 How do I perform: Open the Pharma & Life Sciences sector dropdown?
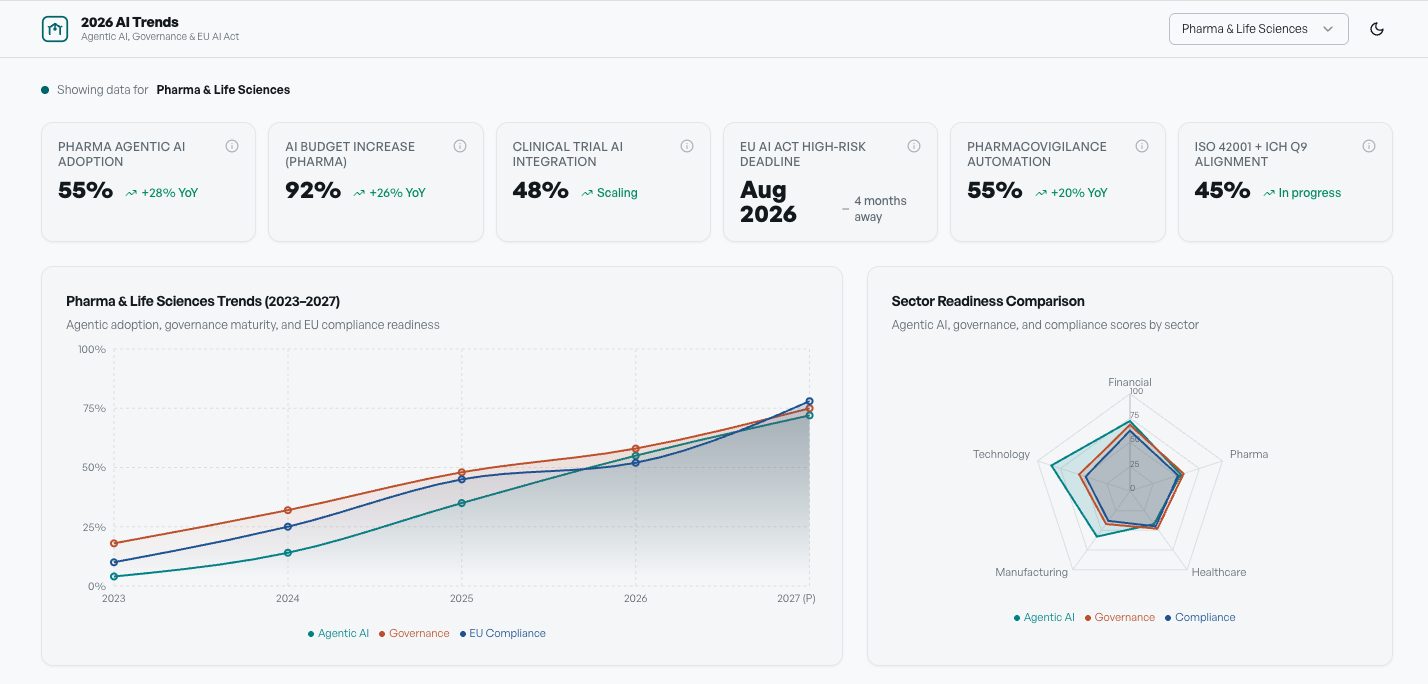(1258, 28)
